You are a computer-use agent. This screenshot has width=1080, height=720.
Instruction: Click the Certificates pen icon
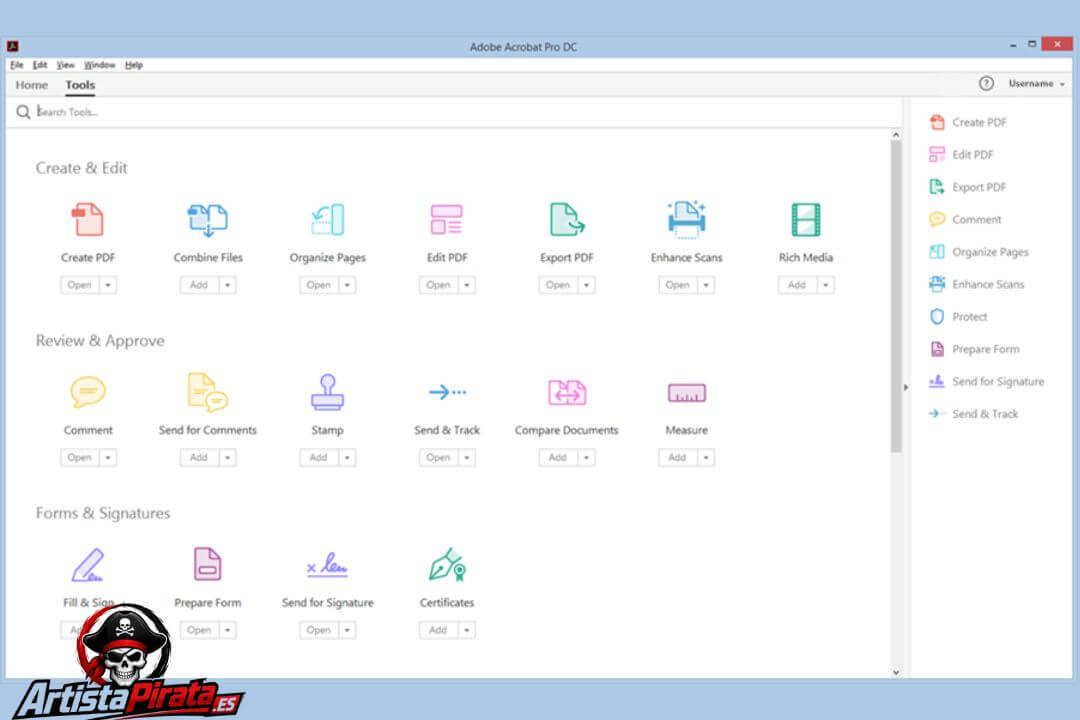447,565
